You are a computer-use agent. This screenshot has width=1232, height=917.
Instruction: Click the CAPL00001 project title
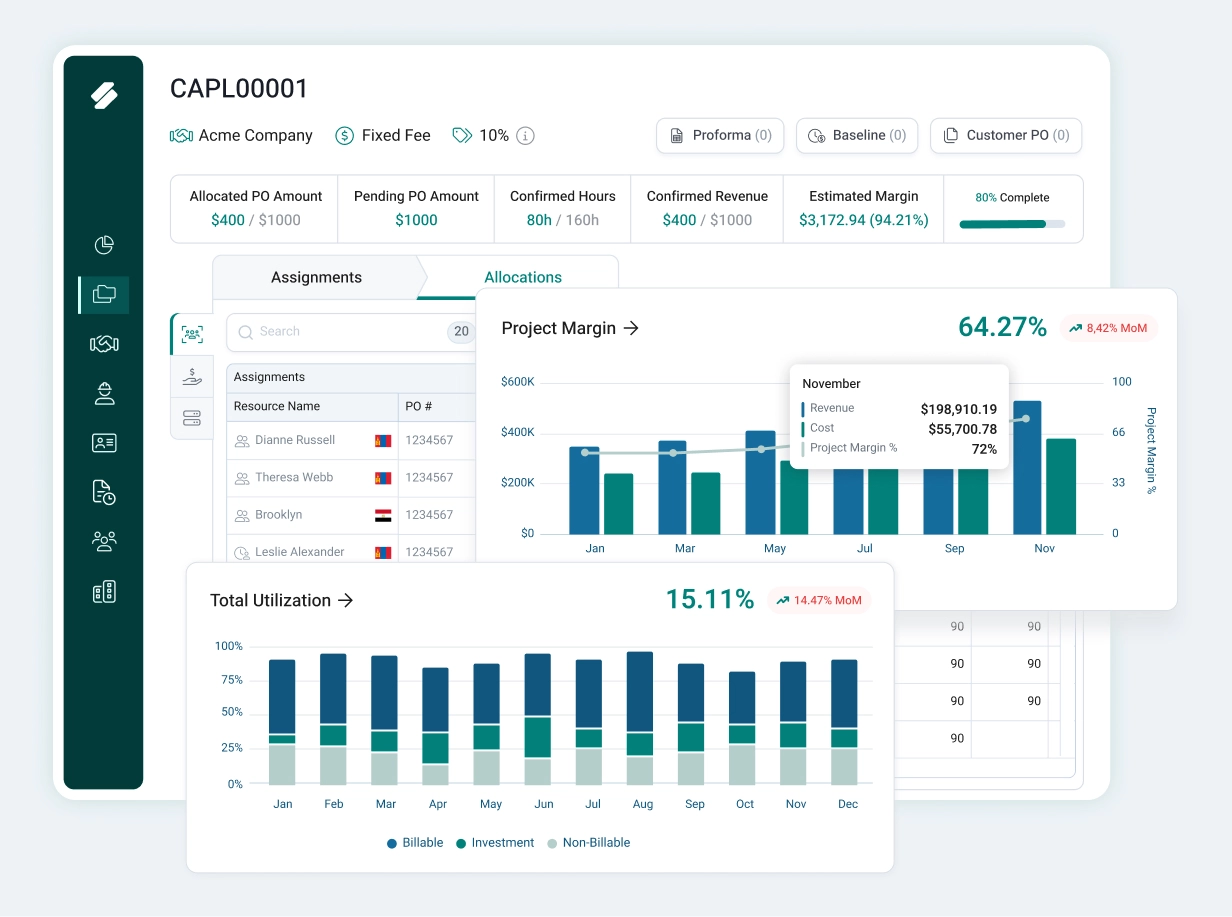pos(239,89)
